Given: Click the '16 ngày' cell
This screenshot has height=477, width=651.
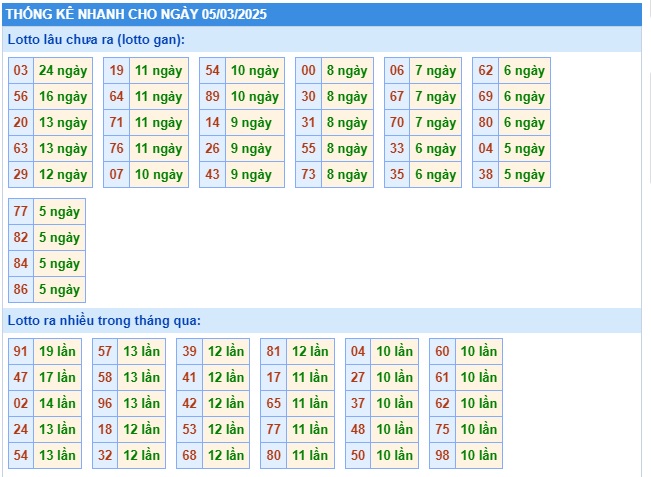Looking at the screenshot, I should click(x=63, y=96).
